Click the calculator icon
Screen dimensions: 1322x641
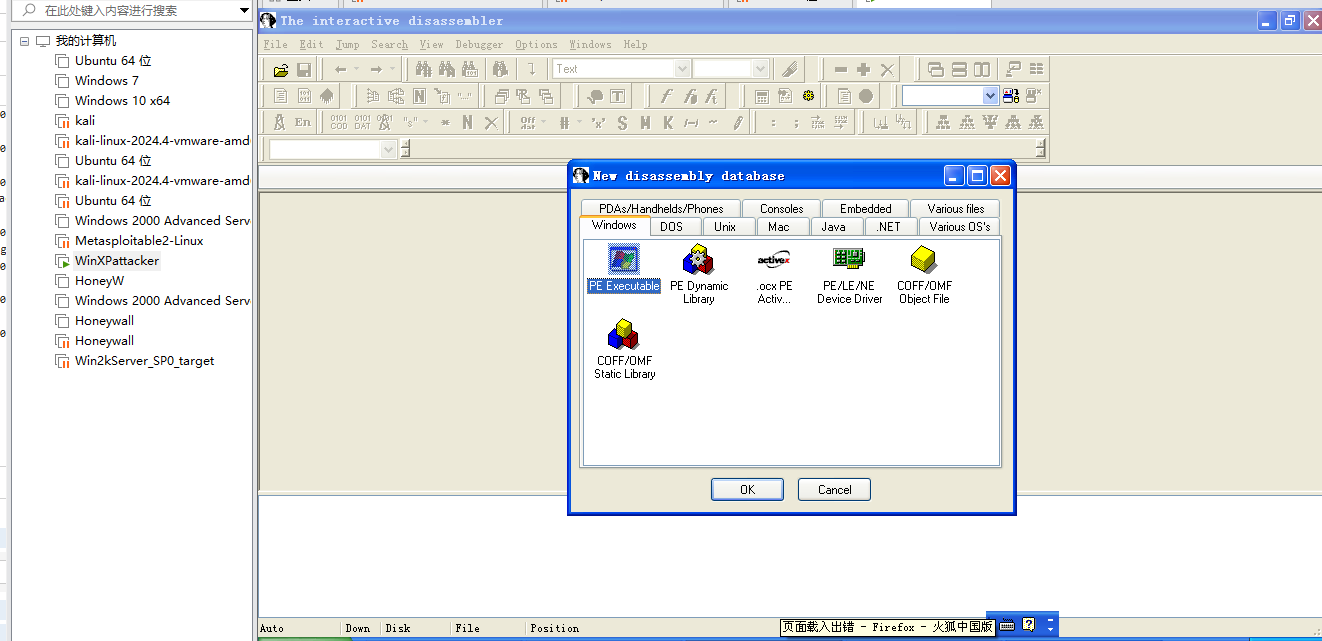pyautogui.click(x=762, y=96)
